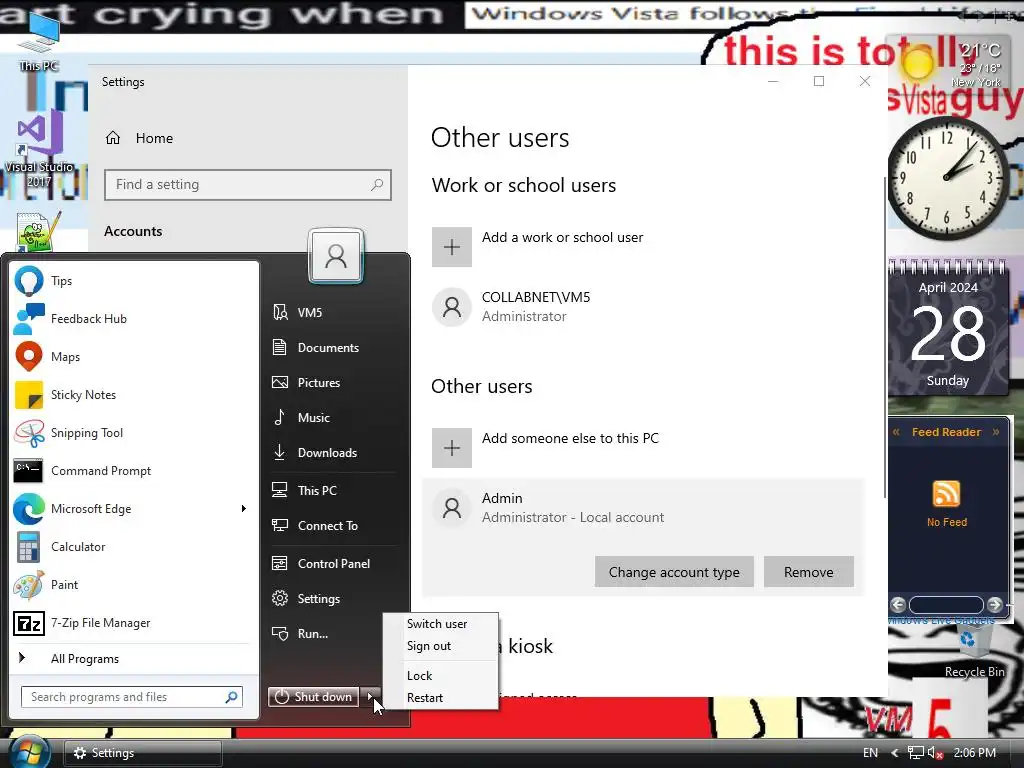Image resolution: width=1024 pixels, height=768 pixels.
Task: Open Control Panel
Action: [333, 564]
